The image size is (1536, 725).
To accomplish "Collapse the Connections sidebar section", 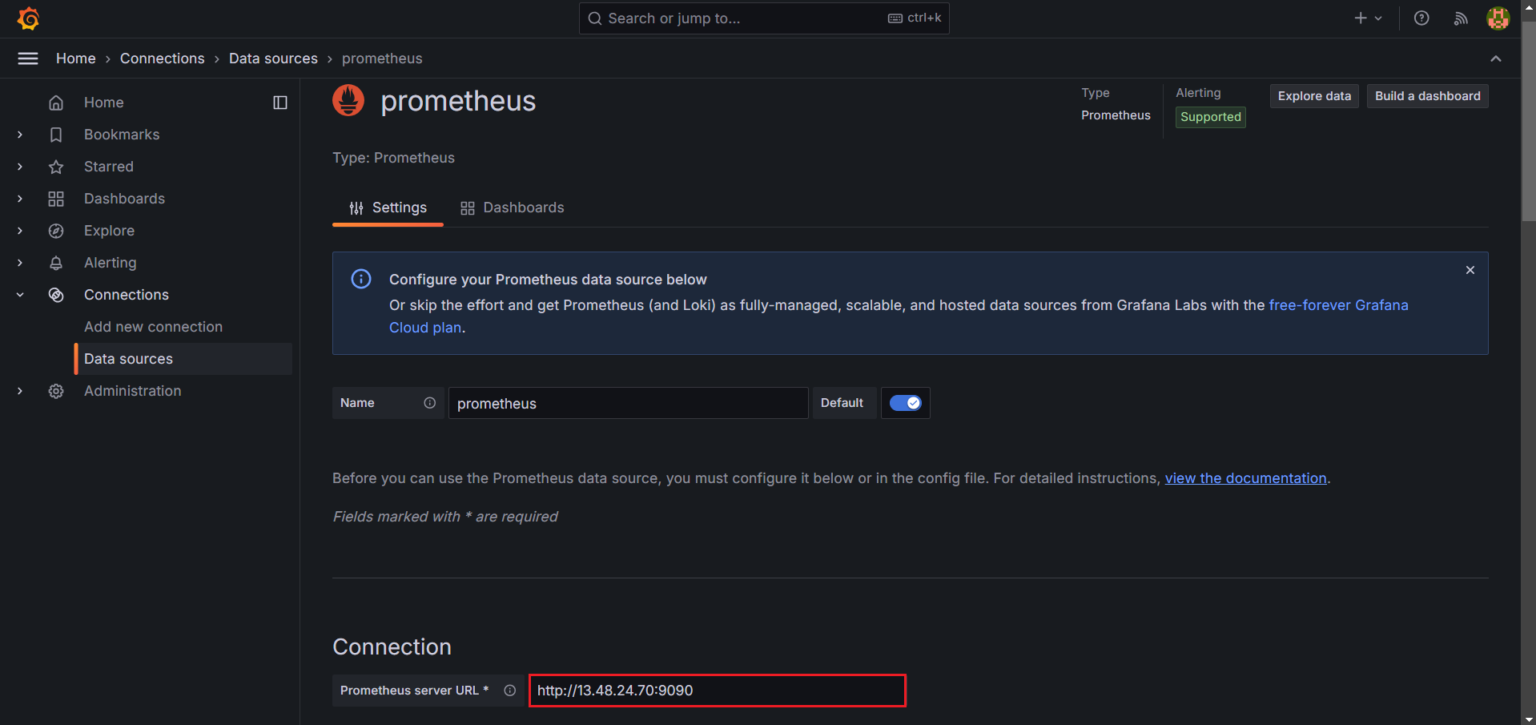I will pyautogui.click(x=20, y=295).
